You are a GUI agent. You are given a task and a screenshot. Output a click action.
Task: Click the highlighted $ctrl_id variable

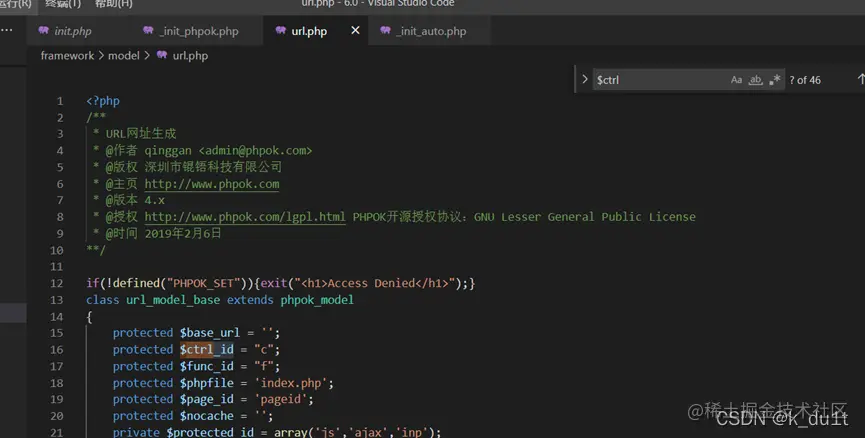207,349
